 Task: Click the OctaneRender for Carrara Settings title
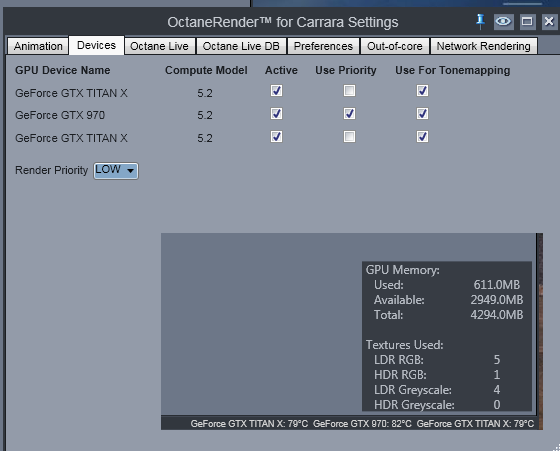tap(282, 22)
